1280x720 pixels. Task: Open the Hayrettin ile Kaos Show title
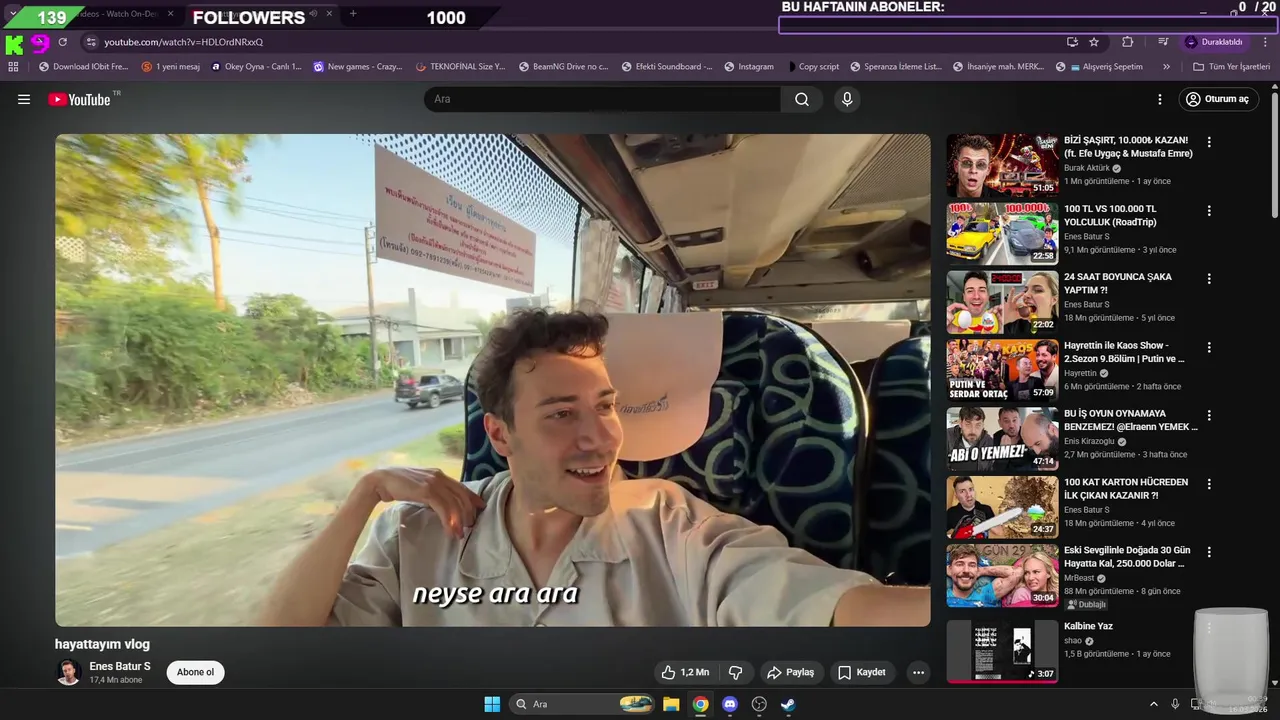pyautogui.click(x=1124, y=352)
